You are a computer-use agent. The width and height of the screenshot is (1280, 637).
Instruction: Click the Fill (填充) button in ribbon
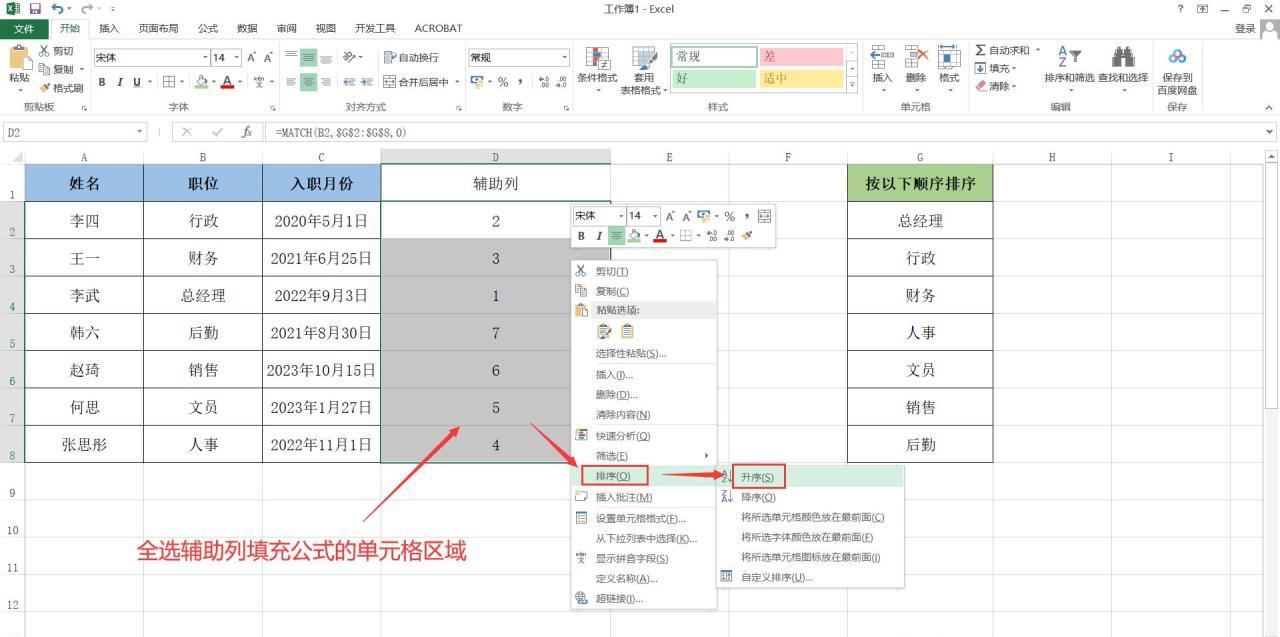tap(996, 68)
